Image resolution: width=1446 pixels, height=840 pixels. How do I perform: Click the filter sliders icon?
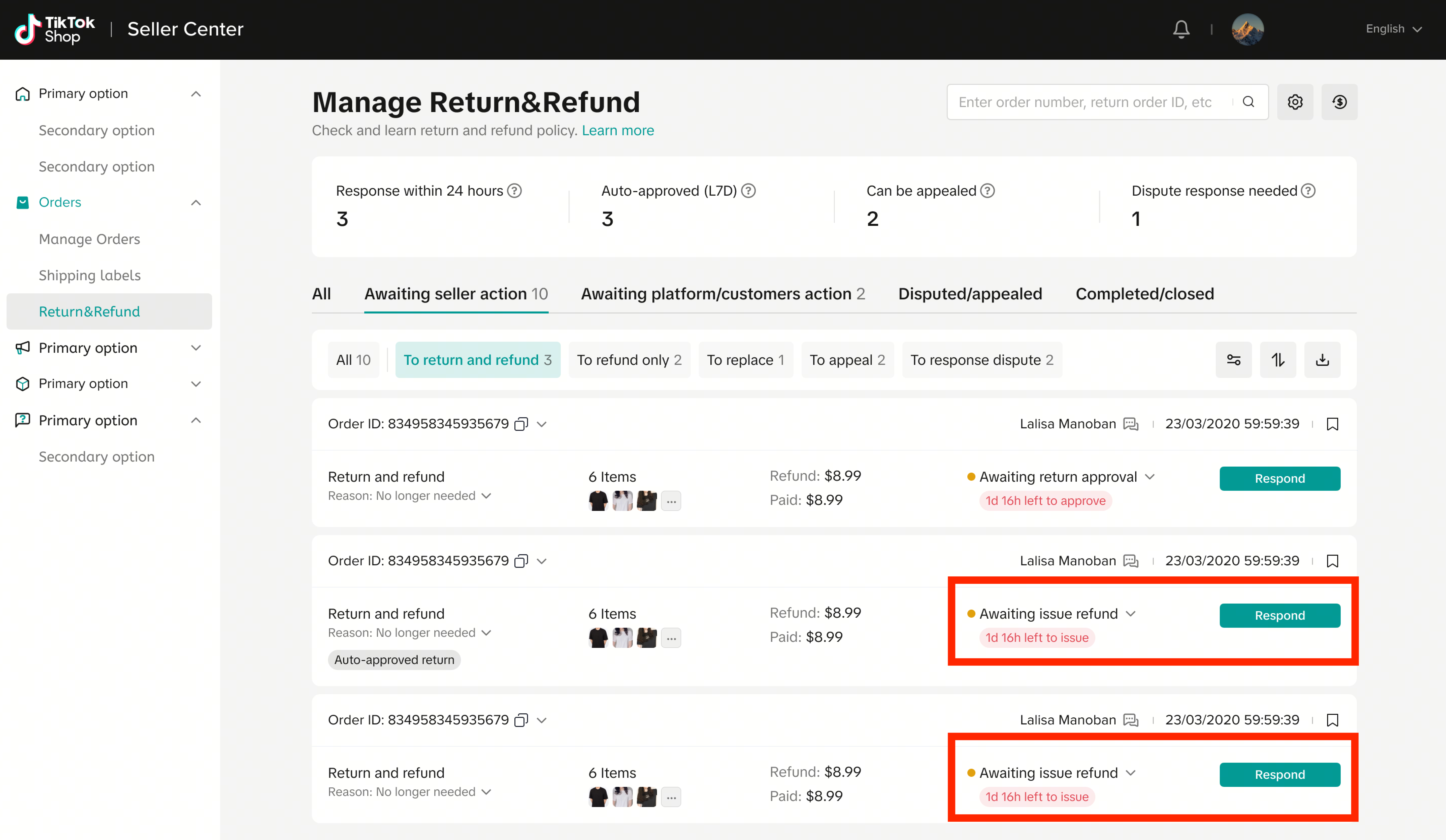pos(1233,360)
